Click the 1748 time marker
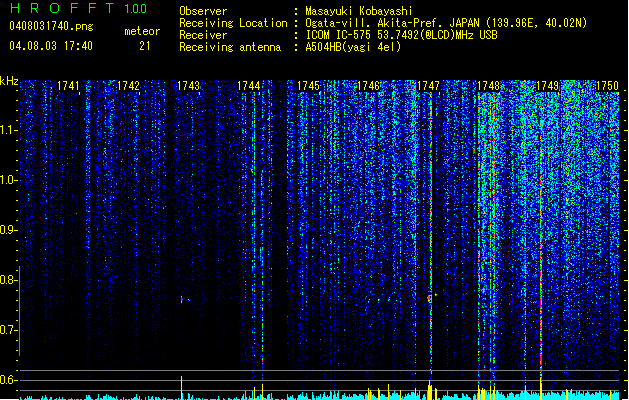 pos(488,86)
